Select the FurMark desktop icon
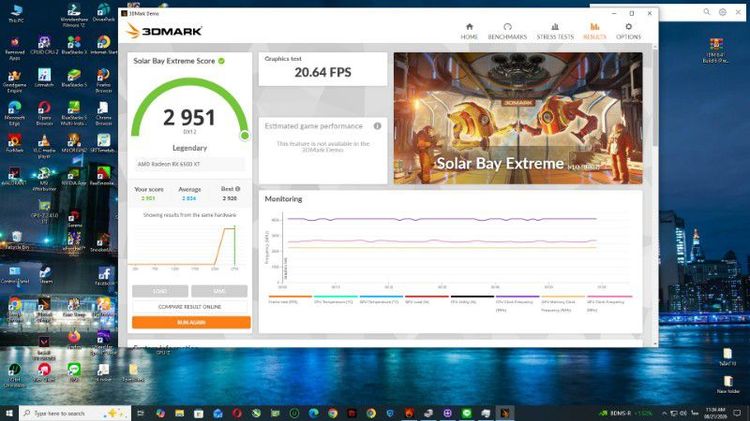The width and height of the screenshot is (750, 421). [14, 143]
